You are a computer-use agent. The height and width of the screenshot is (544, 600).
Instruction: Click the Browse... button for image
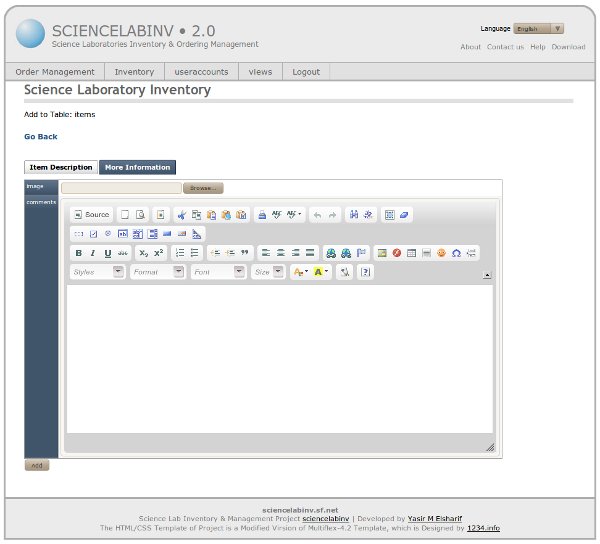click(x=203, y=188)
